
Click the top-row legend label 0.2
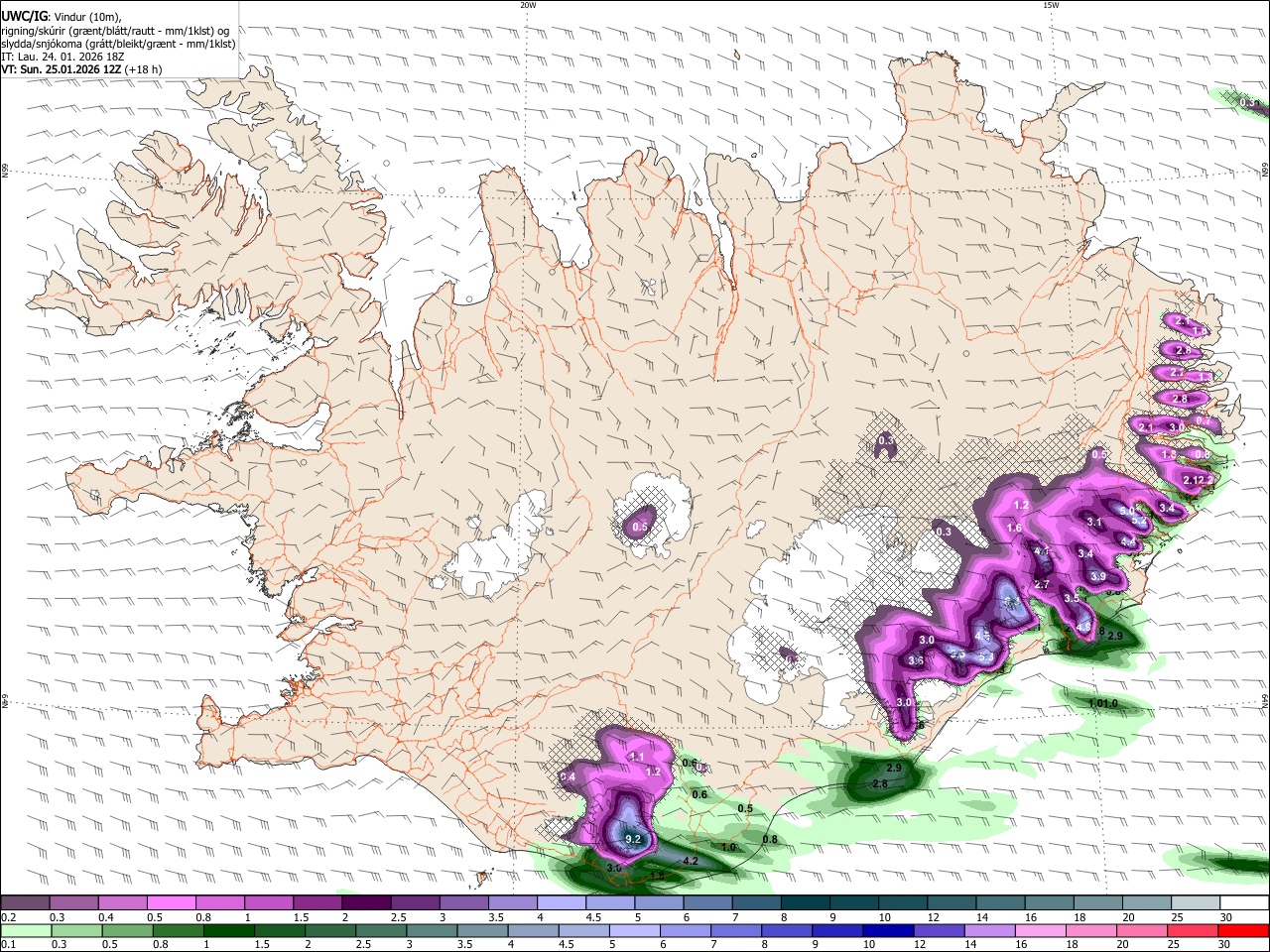click(x=8, y=917)
